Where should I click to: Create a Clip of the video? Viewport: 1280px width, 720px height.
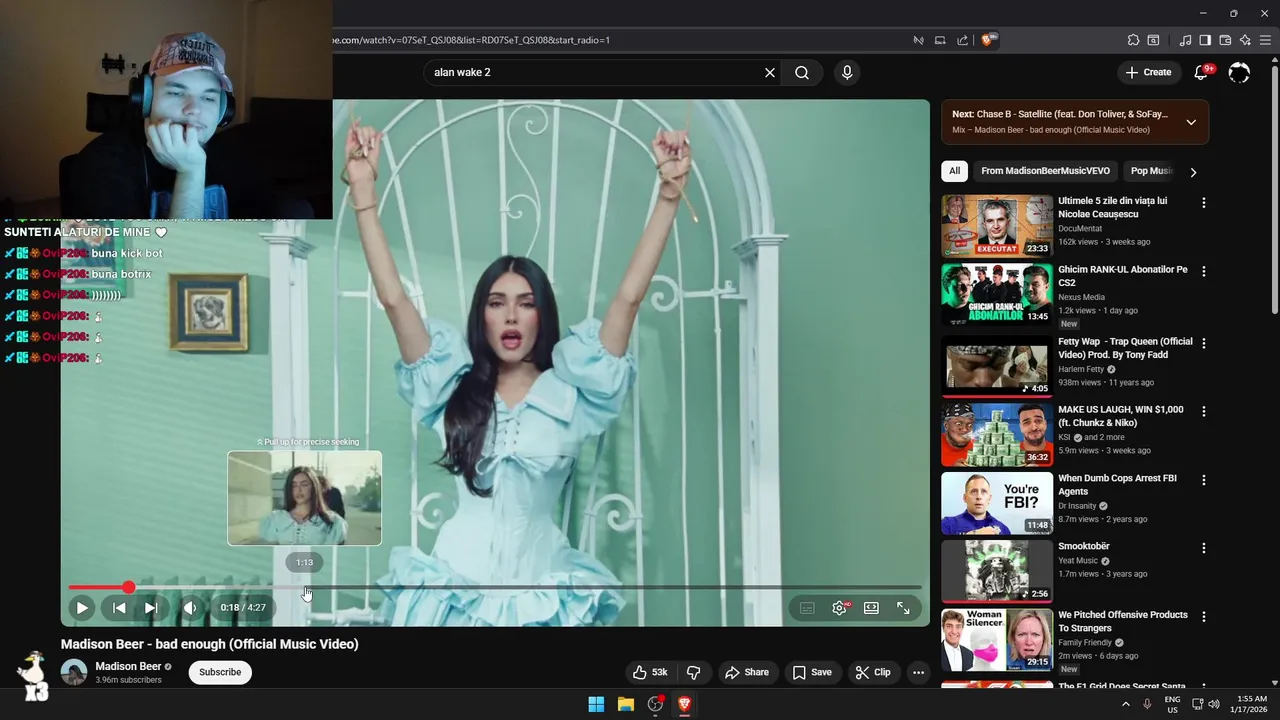click(x=873, y=672)
